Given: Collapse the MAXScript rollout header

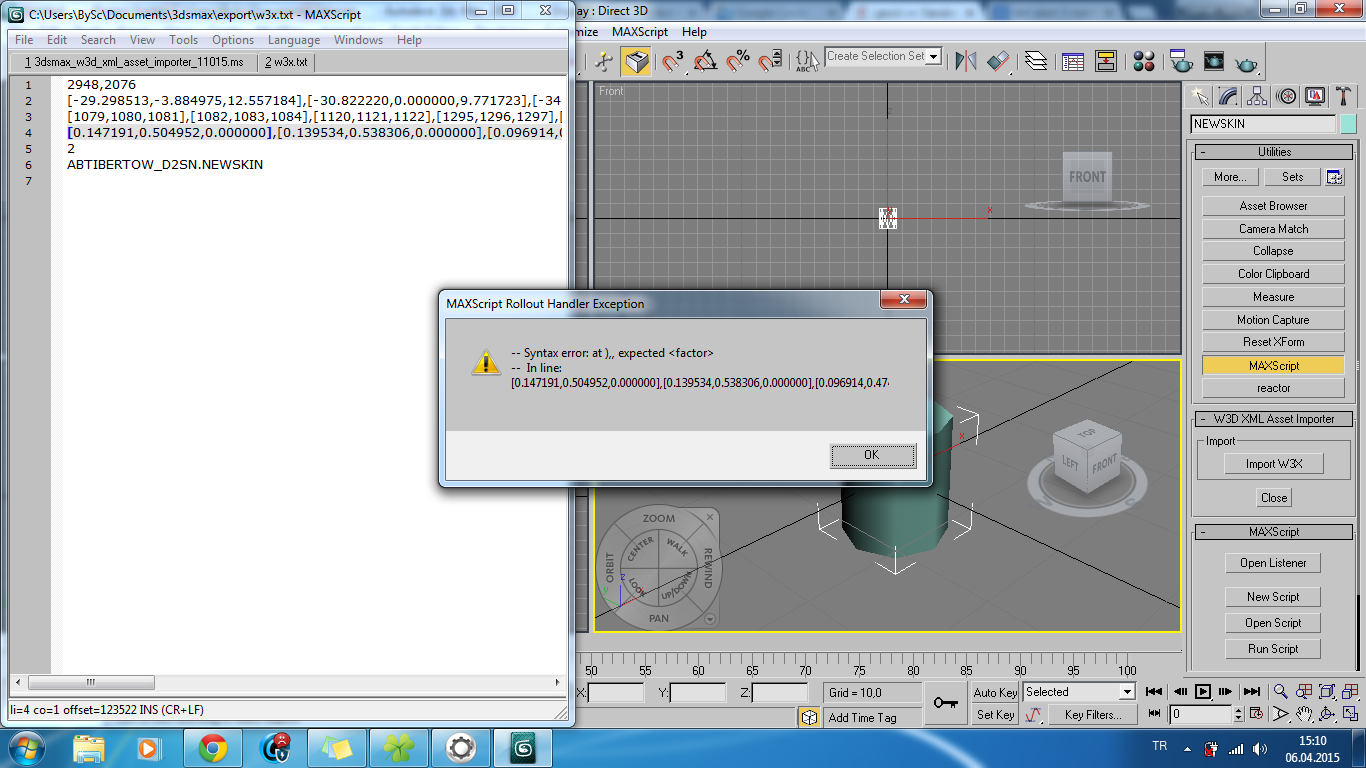Looking at the screenshot, I should [1274, 532].
